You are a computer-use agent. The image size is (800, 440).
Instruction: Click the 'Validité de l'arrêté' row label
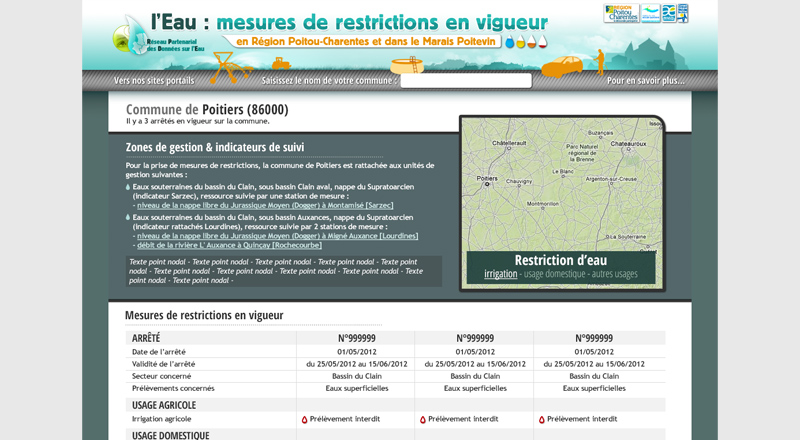click(163, 364)
